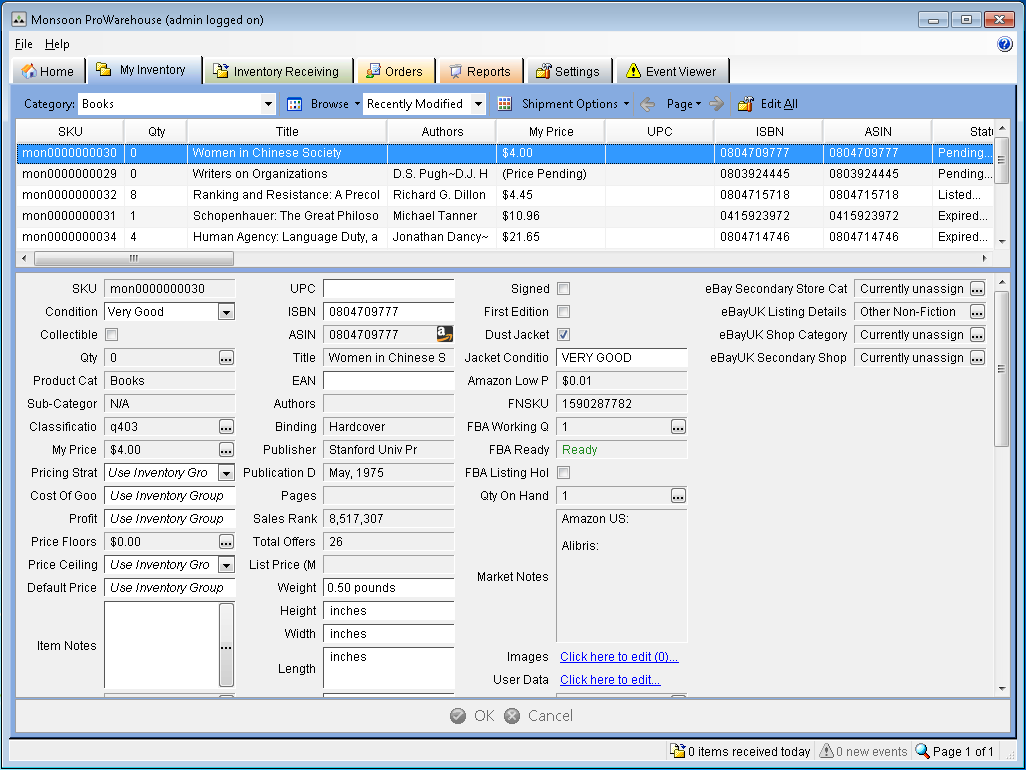This screenshot has width=1026, height=770.
Task: Open Qty ellipsis editor button
Action: click(x=226, y=358)
